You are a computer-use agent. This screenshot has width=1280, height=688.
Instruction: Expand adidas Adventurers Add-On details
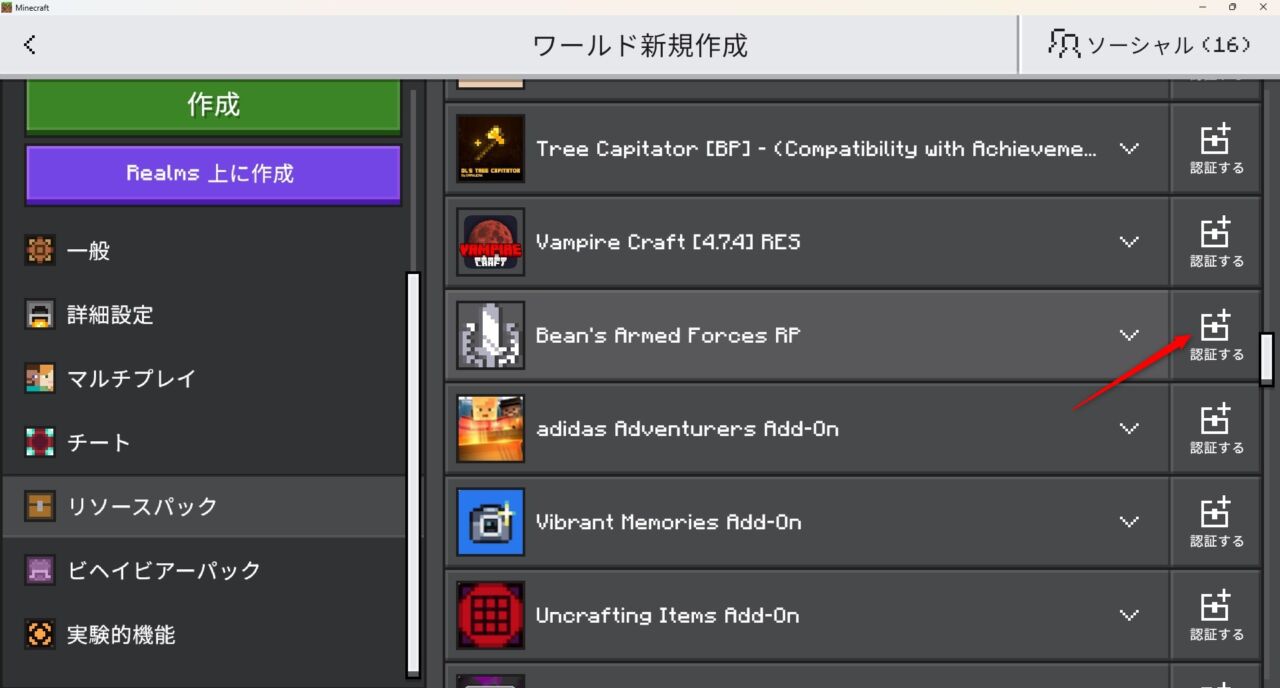pyautogui.click(x=1129, y=428)
